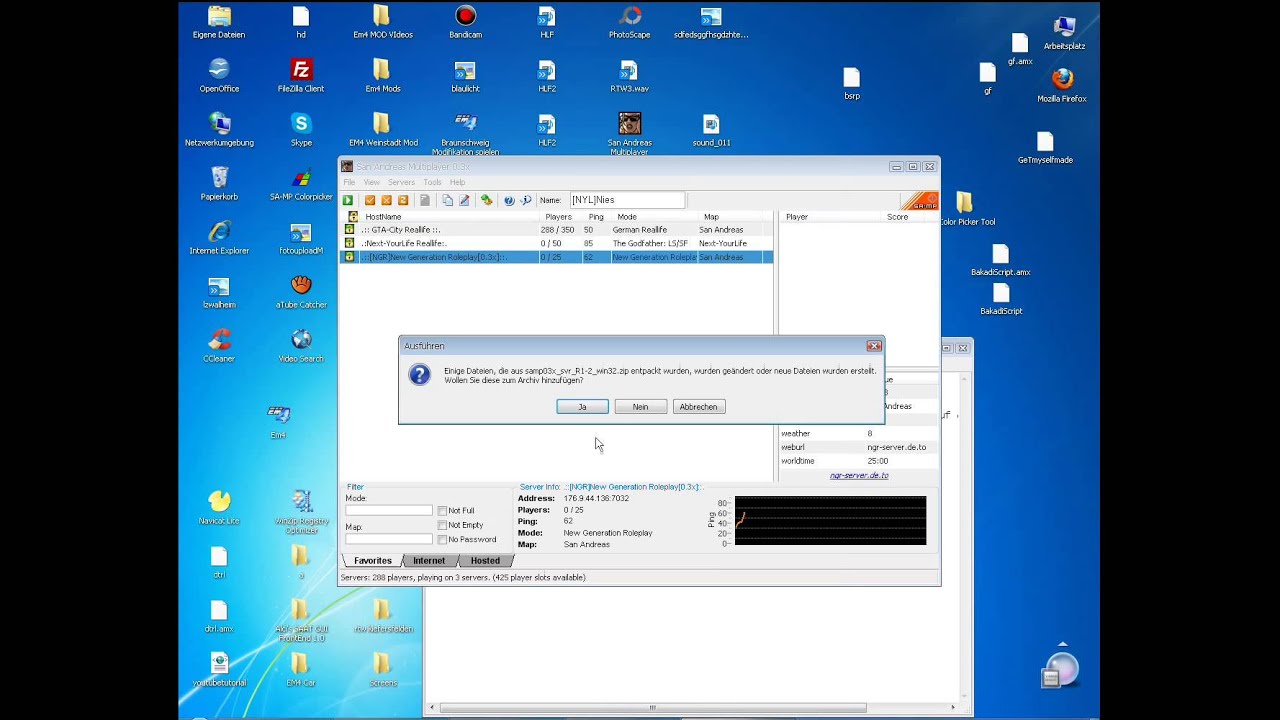This screenshot has width=1280, height=720.
Task: Switch to the Hosted server tab
Action: tap(485, 561)
